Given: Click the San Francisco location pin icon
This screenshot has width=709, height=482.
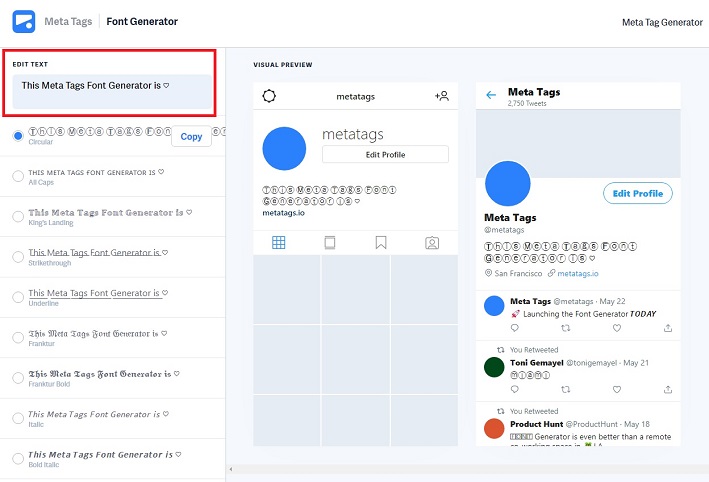Looking at the screenshot, I should tap(488, 273).
